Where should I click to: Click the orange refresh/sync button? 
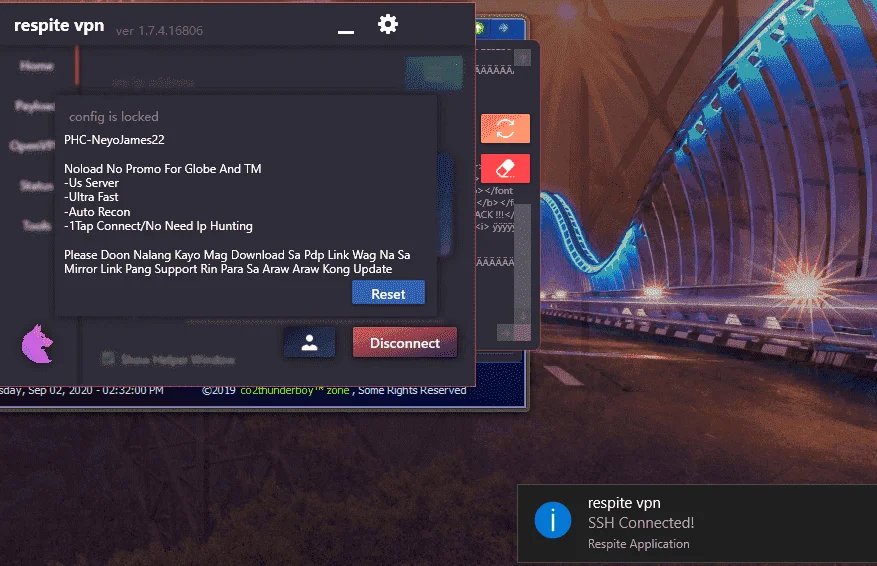tap(505, 129)
